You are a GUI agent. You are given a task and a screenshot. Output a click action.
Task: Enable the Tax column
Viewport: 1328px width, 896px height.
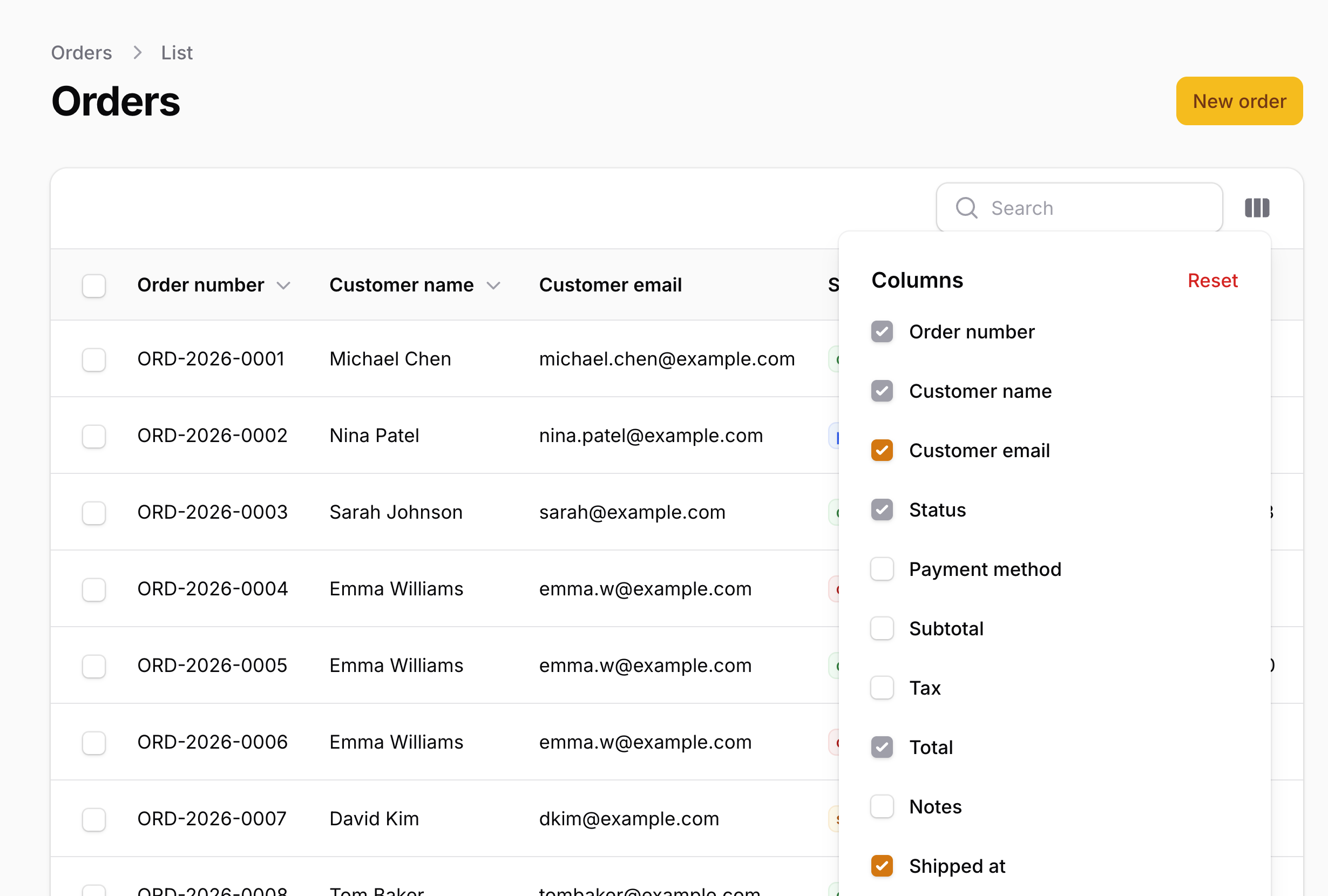point(882,688)
